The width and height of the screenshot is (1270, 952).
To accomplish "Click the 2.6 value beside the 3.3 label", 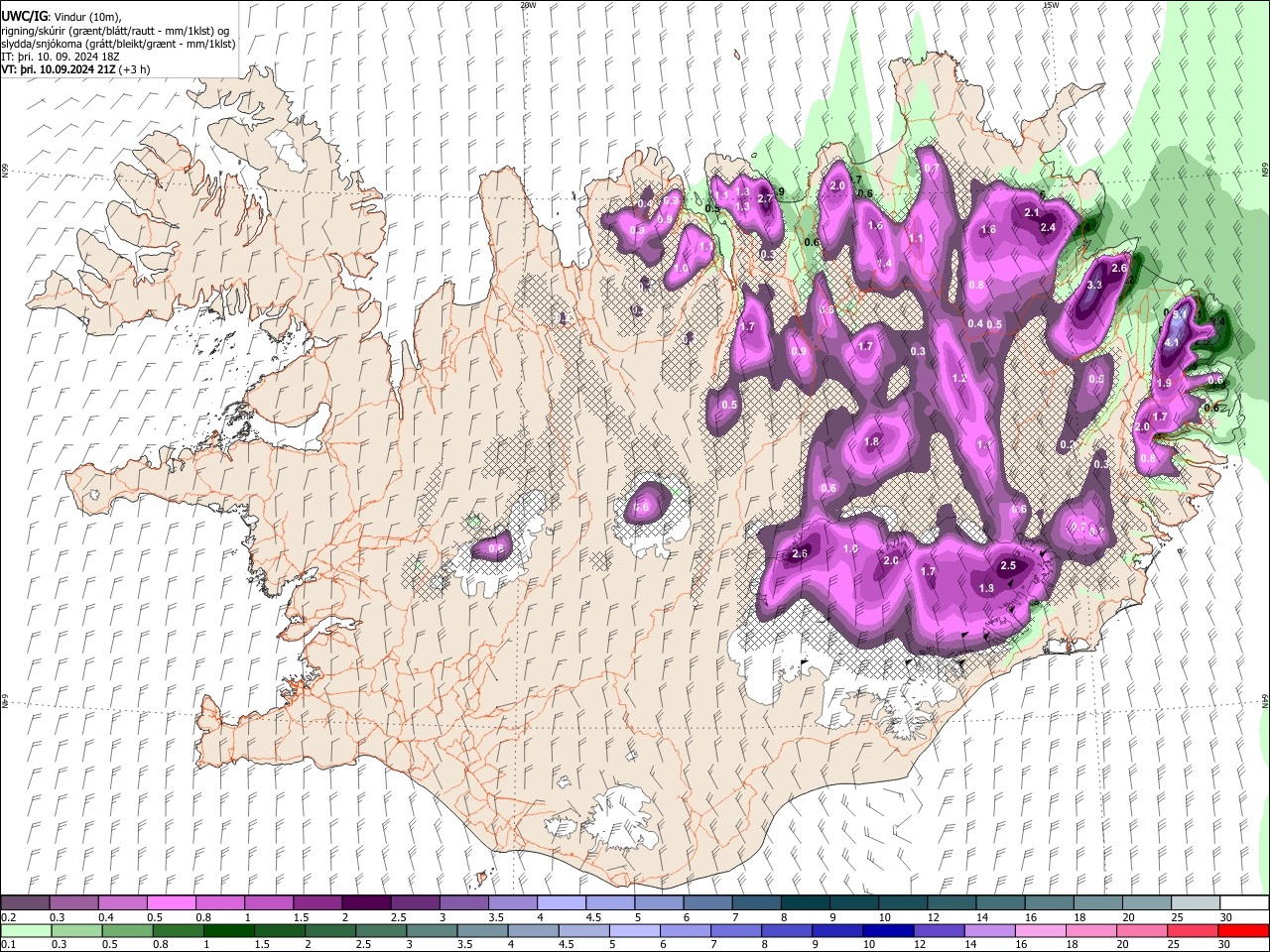I will pyautogui.click(x=1119, y=269).
